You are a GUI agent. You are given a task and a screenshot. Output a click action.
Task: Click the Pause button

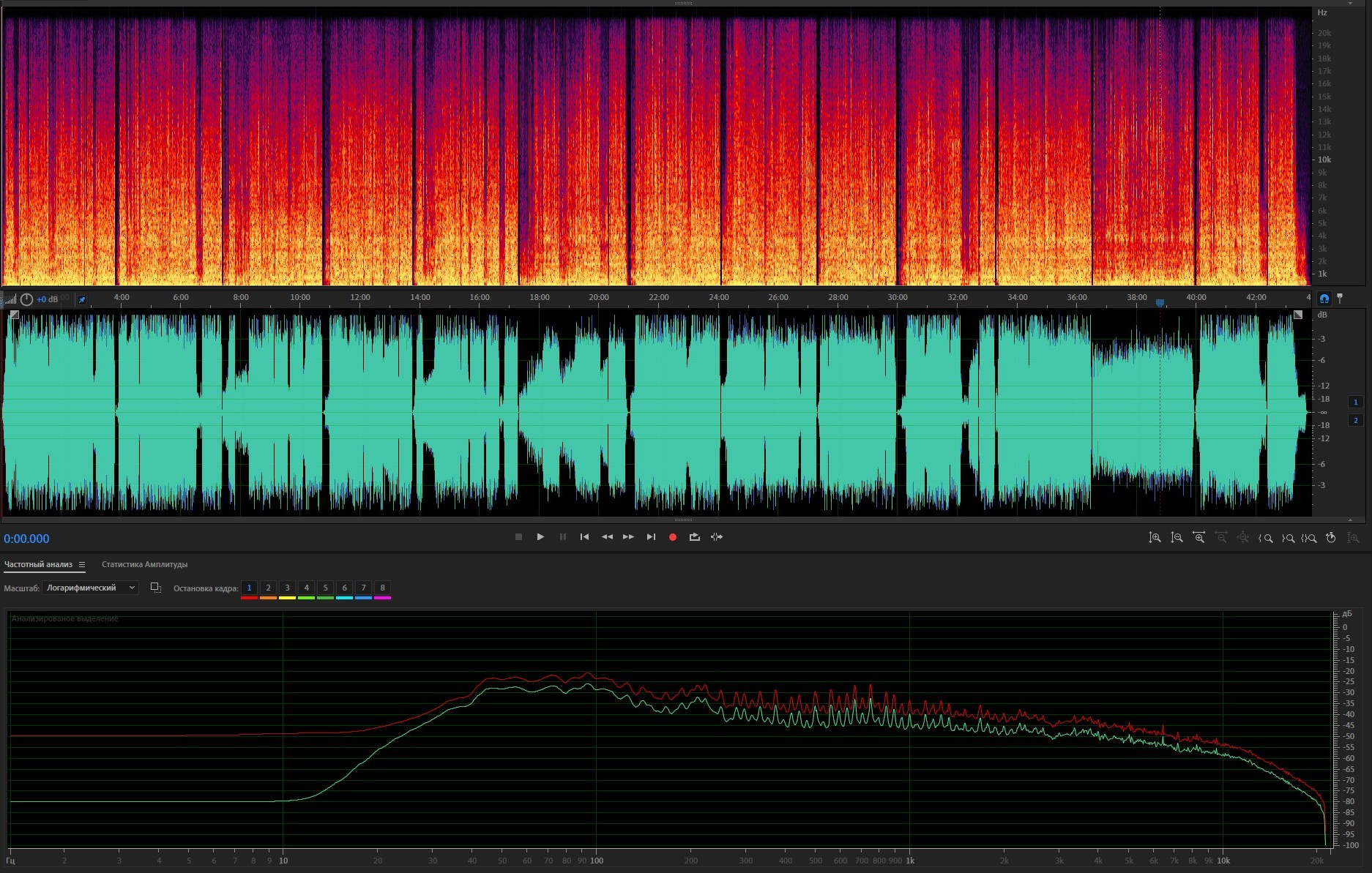[563, 537]
